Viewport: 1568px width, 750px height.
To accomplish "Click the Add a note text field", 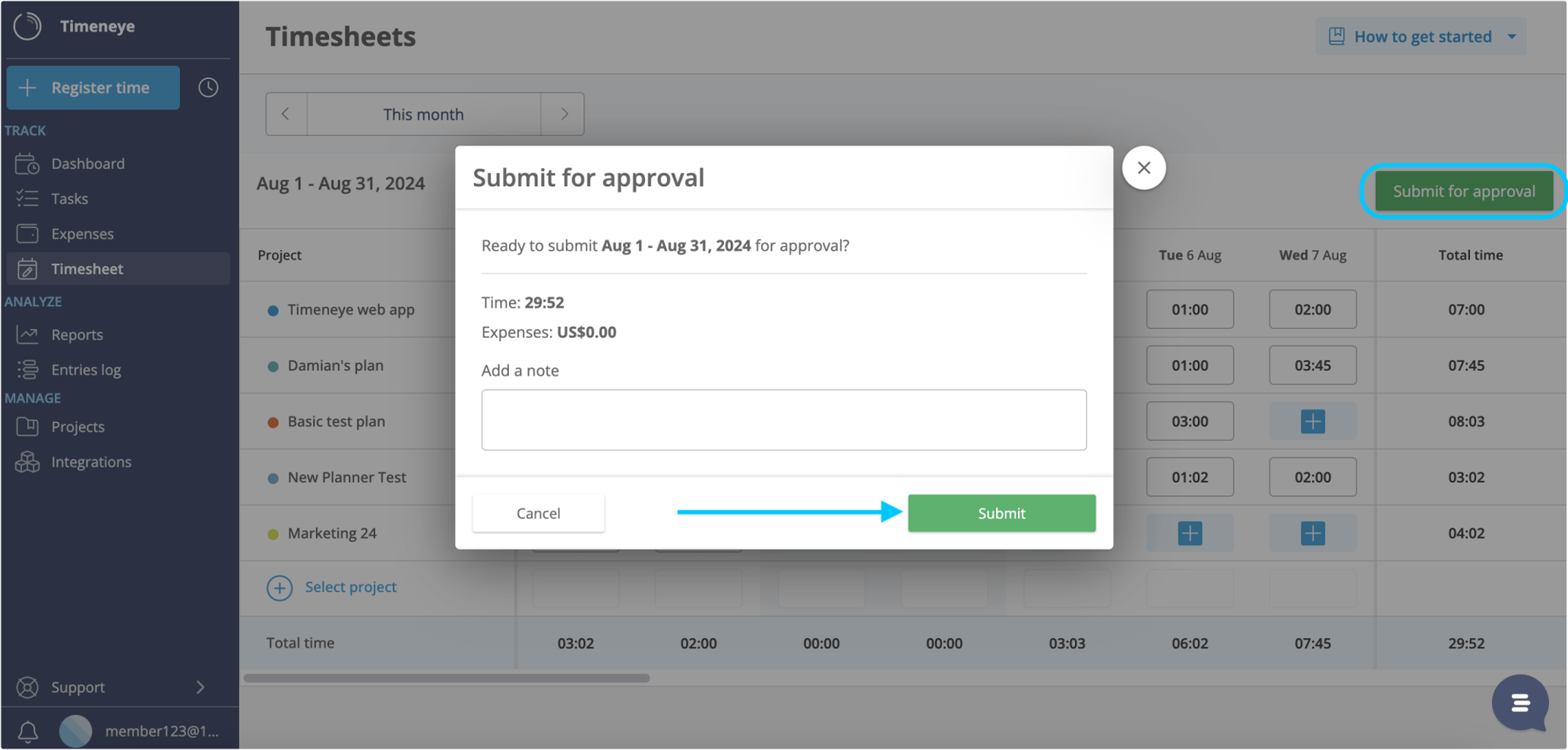I will [784, 419].
